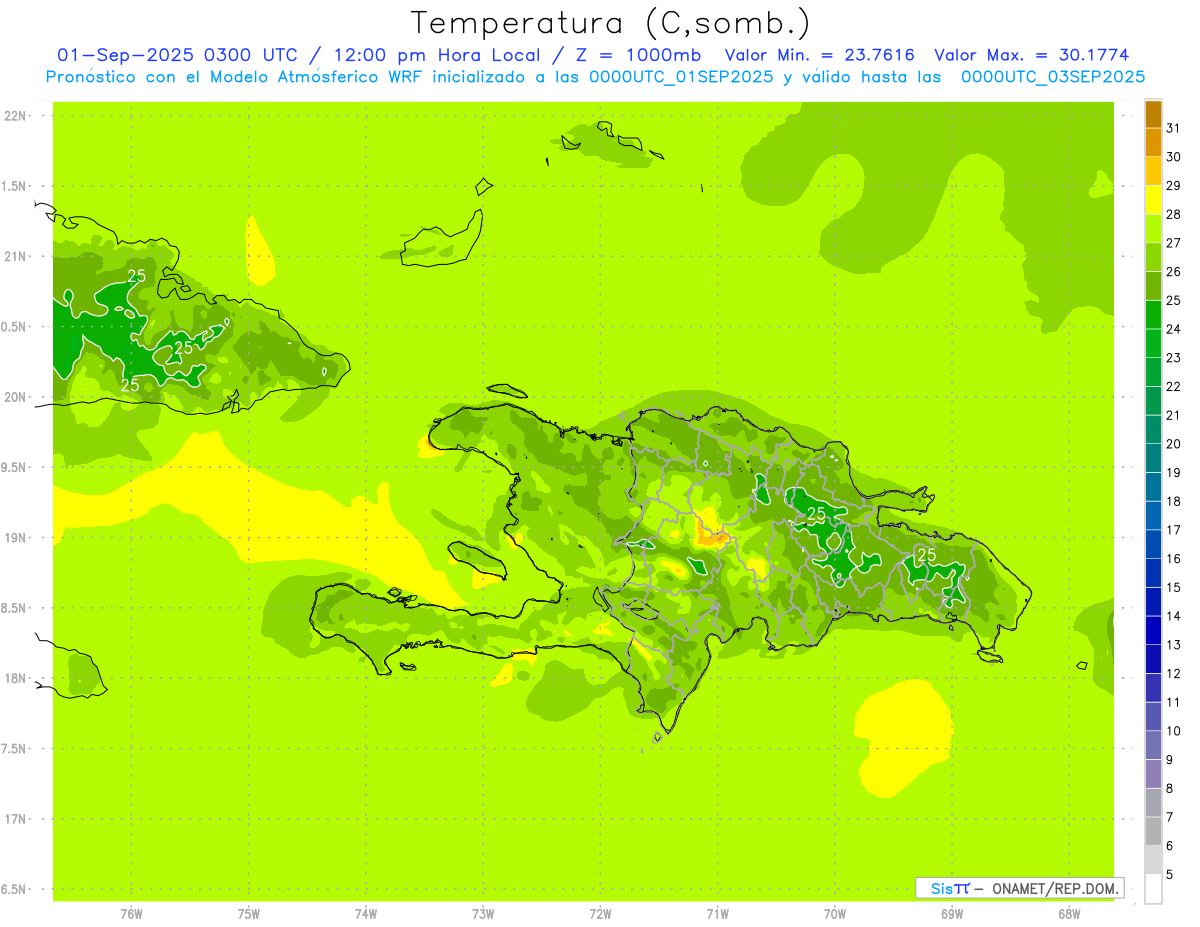Screen dimensions: 1200x927
Task: Click the orange color bar swatch between 30 and 31
Action: tap(1153, 143)
